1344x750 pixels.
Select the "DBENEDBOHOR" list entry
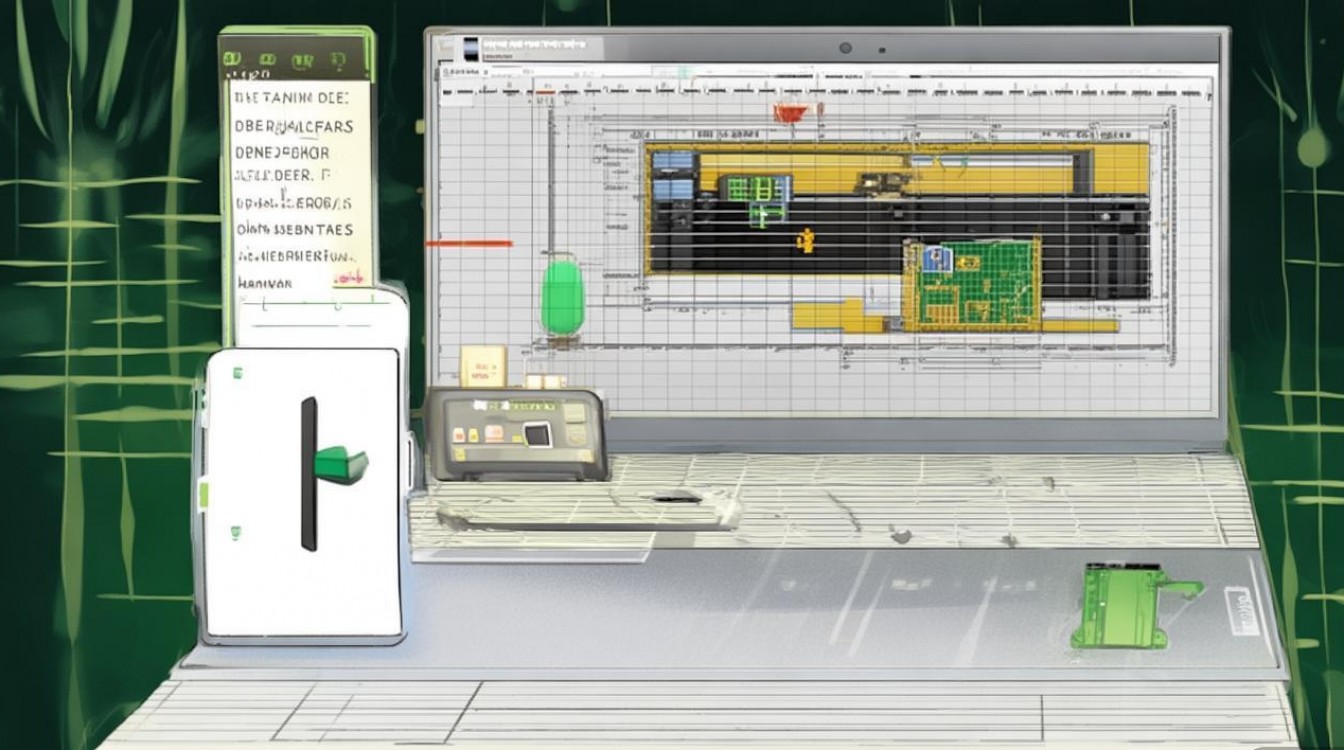[281, 153]
